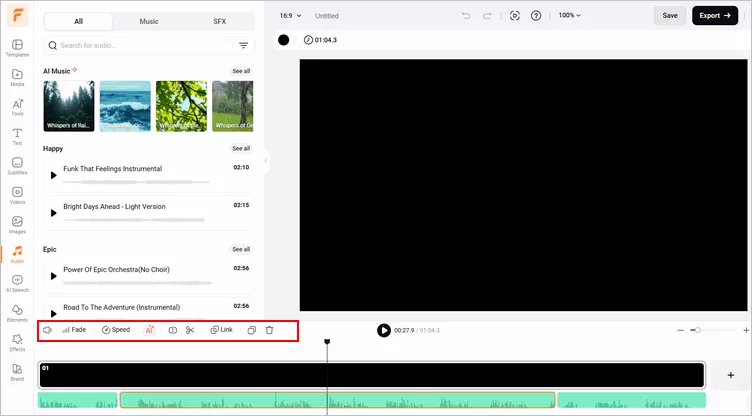The height and width of the screenshot is (416, 752).
Task: Open the Videos sidebar panel
Action: [x=17, y=195]
